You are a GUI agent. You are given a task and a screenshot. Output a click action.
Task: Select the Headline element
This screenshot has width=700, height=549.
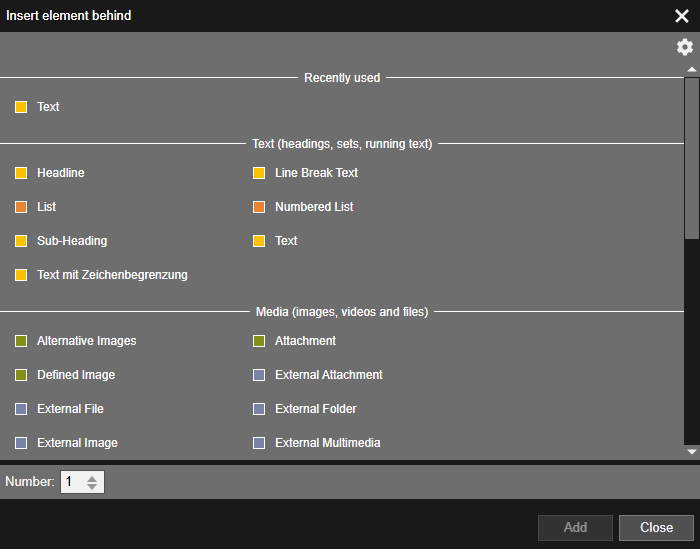tap(61, 173)
